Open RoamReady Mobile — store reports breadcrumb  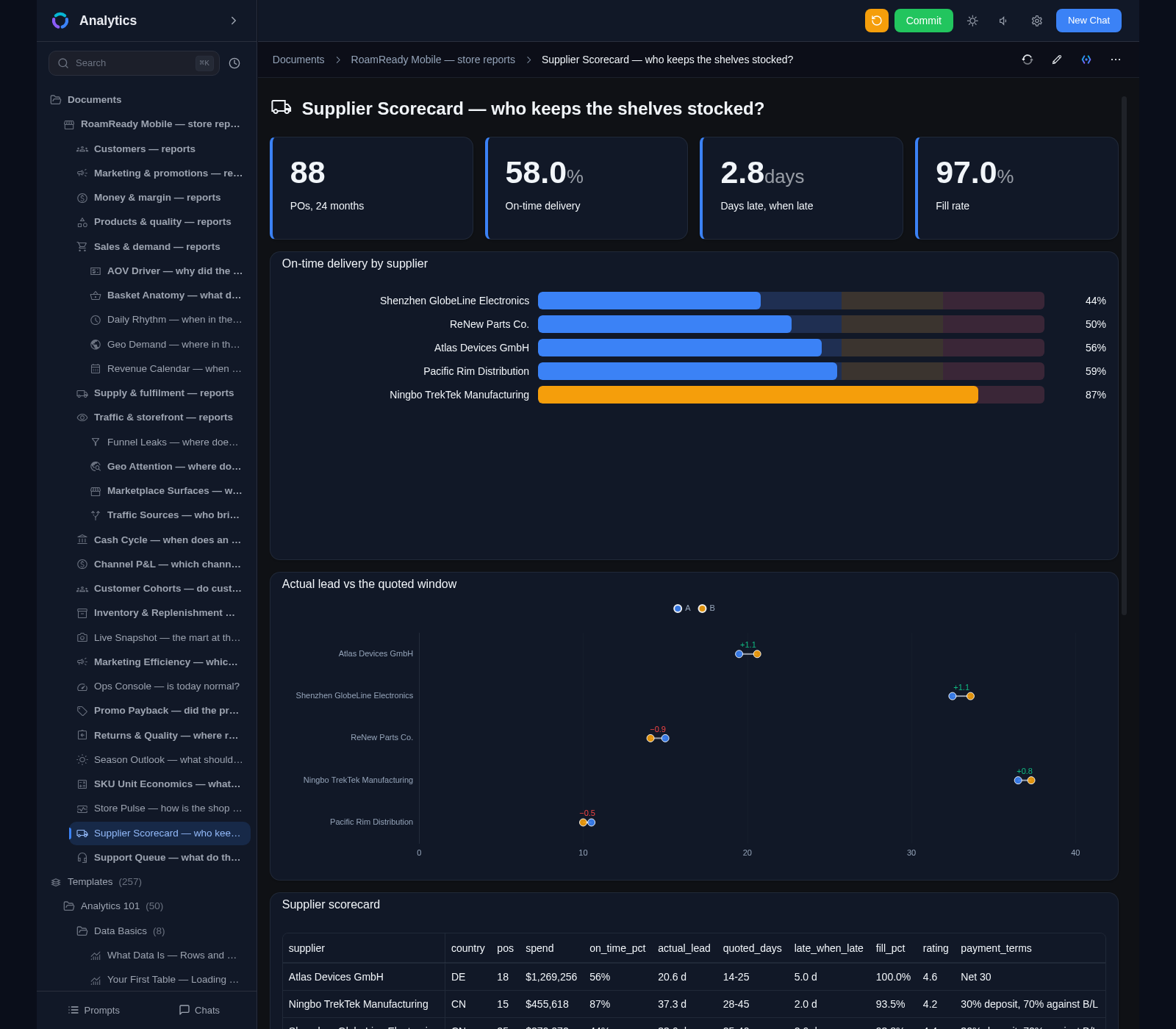[x=433, y=60]
